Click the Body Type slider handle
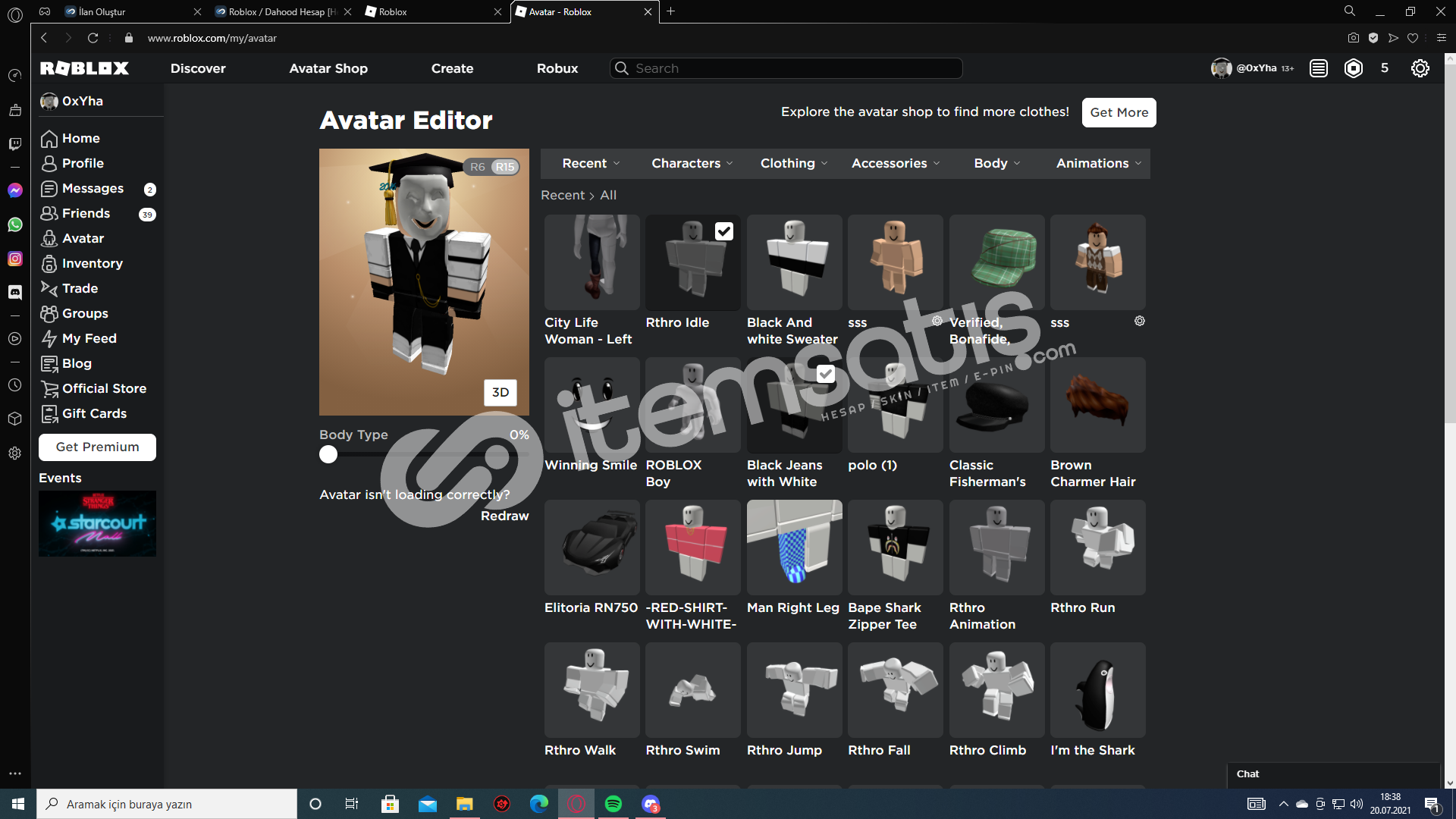 tap(328, 454)
